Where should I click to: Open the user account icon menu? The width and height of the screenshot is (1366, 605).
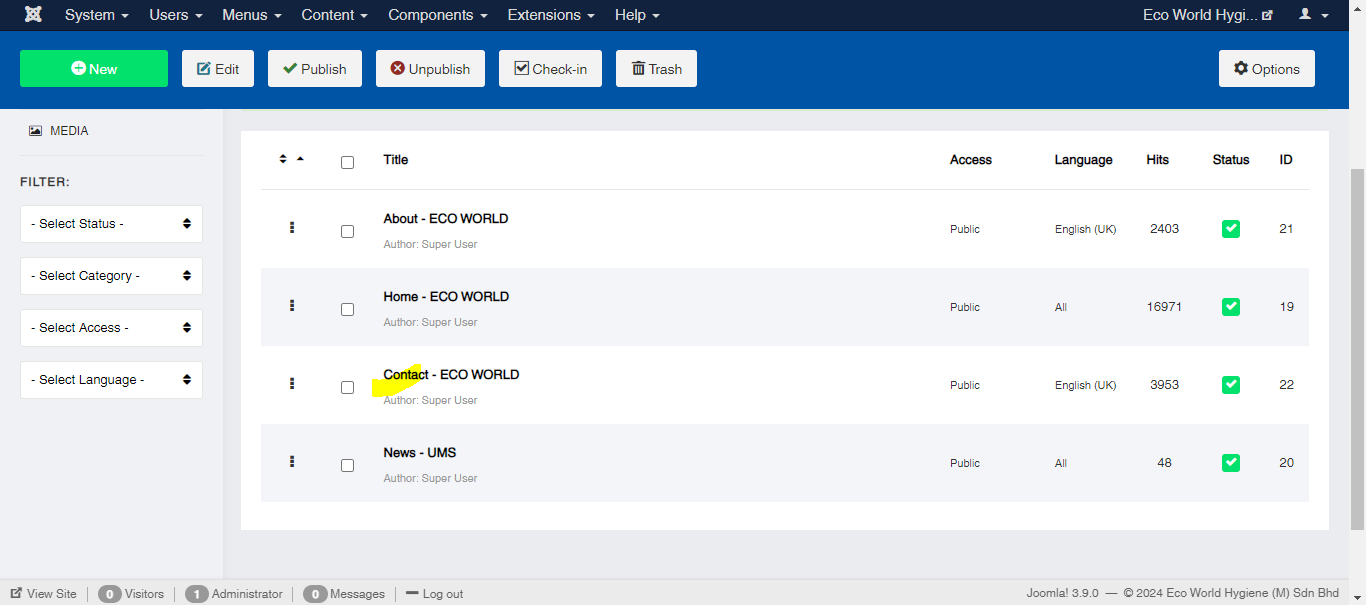tap(1313, 15)
